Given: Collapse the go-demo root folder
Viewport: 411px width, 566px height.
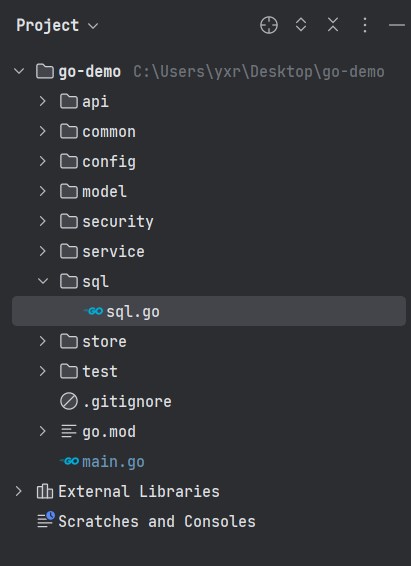Looking at the screenshot, I should coord(19,71).
